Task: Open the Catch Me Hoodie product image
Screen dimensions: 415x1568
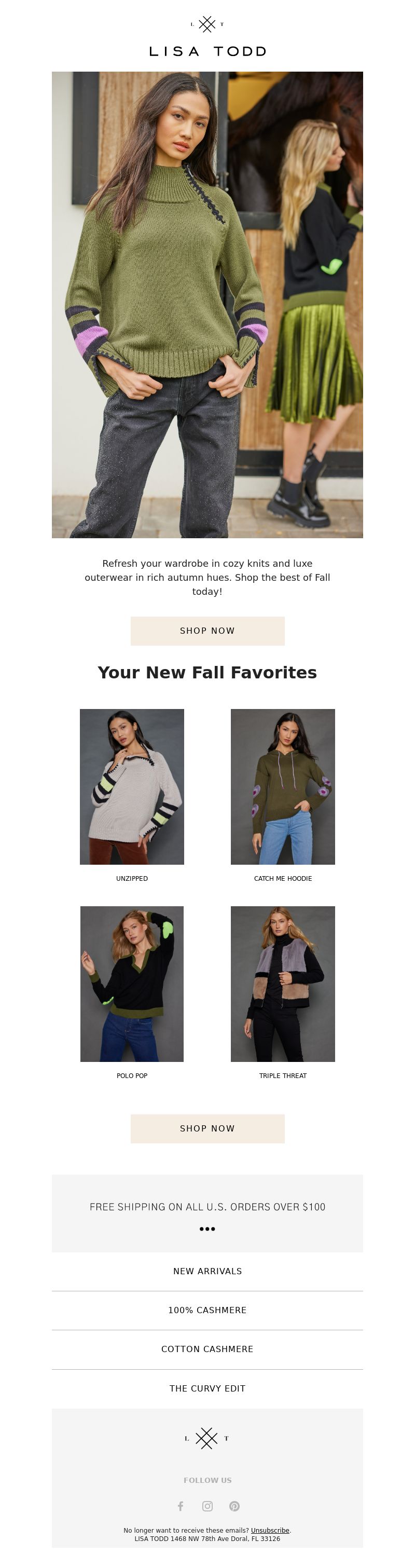Action: pyautogui.click(x=283, y=786)
